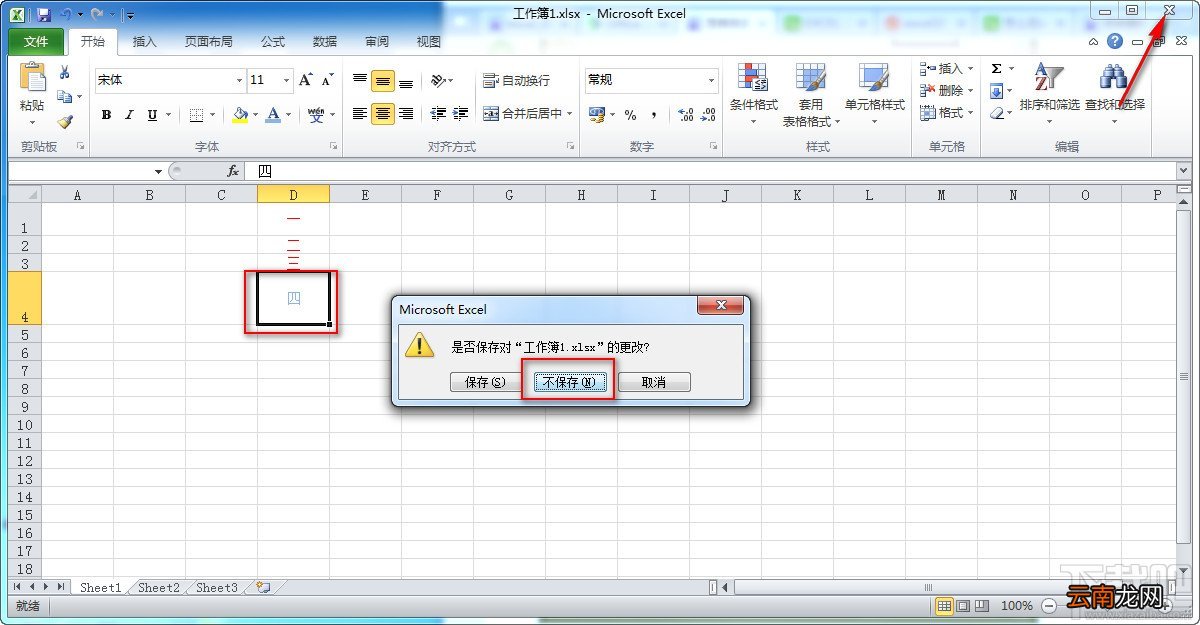Select the Sheet2 worksheet tab
The height and width of the screenshot is (625, 1200).
pos(159,588)
